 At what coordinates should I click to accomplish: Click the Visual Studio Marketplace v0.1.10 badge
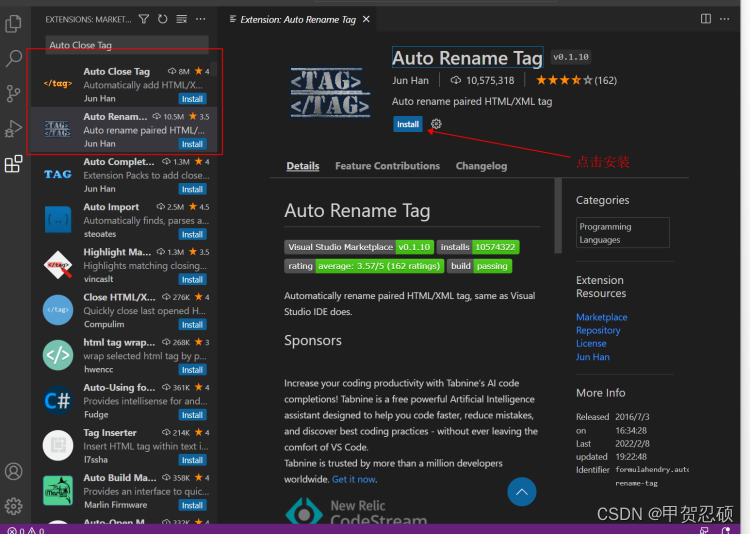359,247
